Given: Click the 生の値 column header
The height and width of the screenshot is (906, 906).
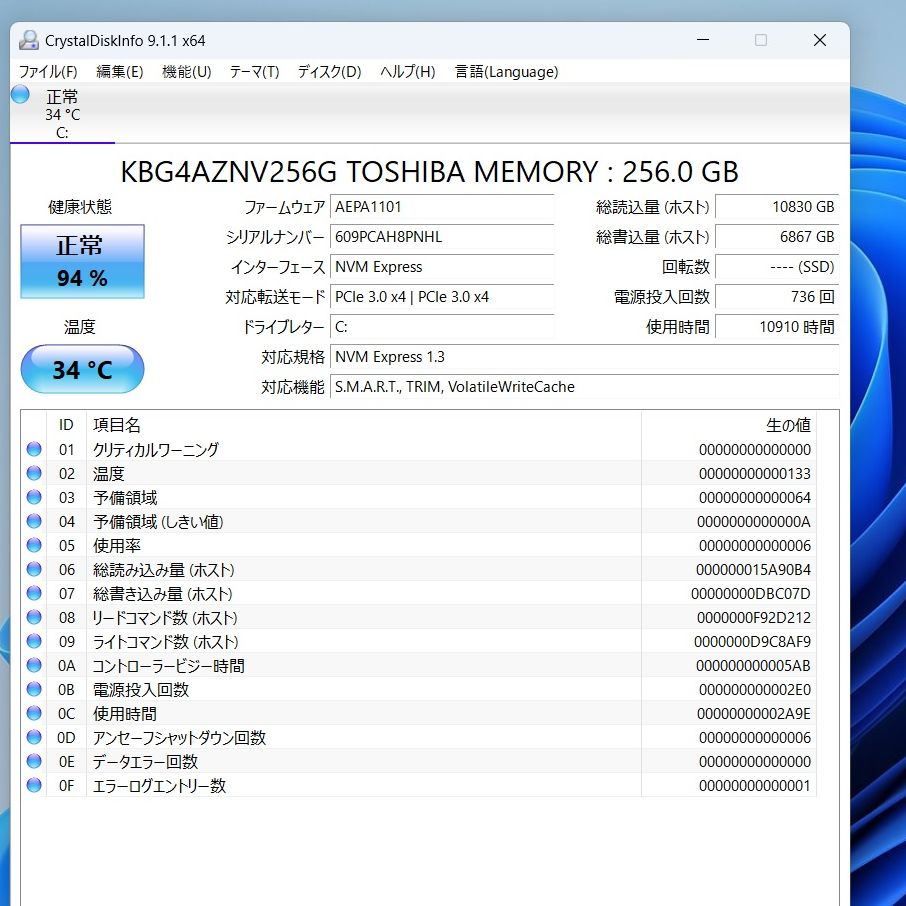Looking at the screenshot, I should [729, 425].
